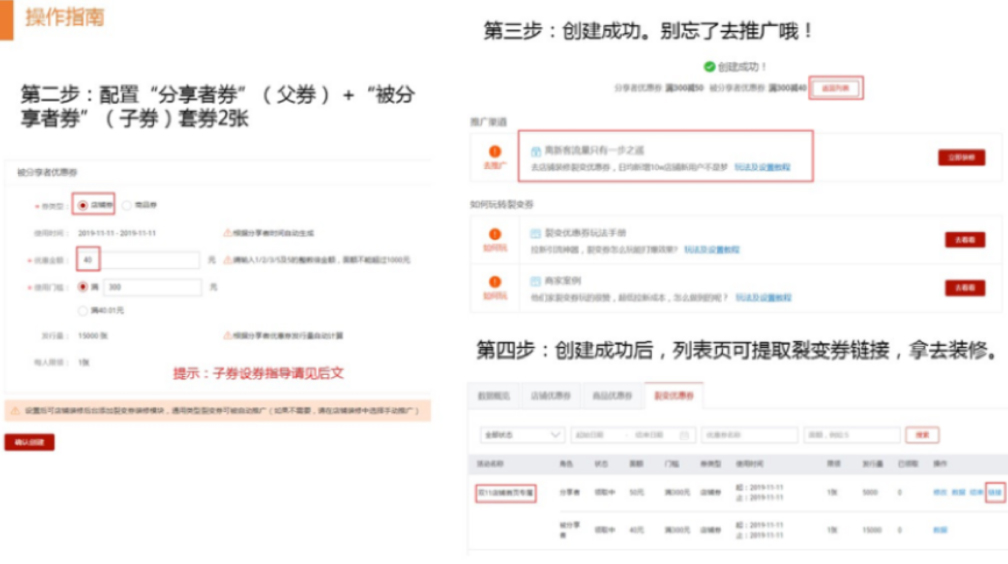Open the 全部状态 status dropdown
The image size is (1008, 564).
tap(522, 435)
